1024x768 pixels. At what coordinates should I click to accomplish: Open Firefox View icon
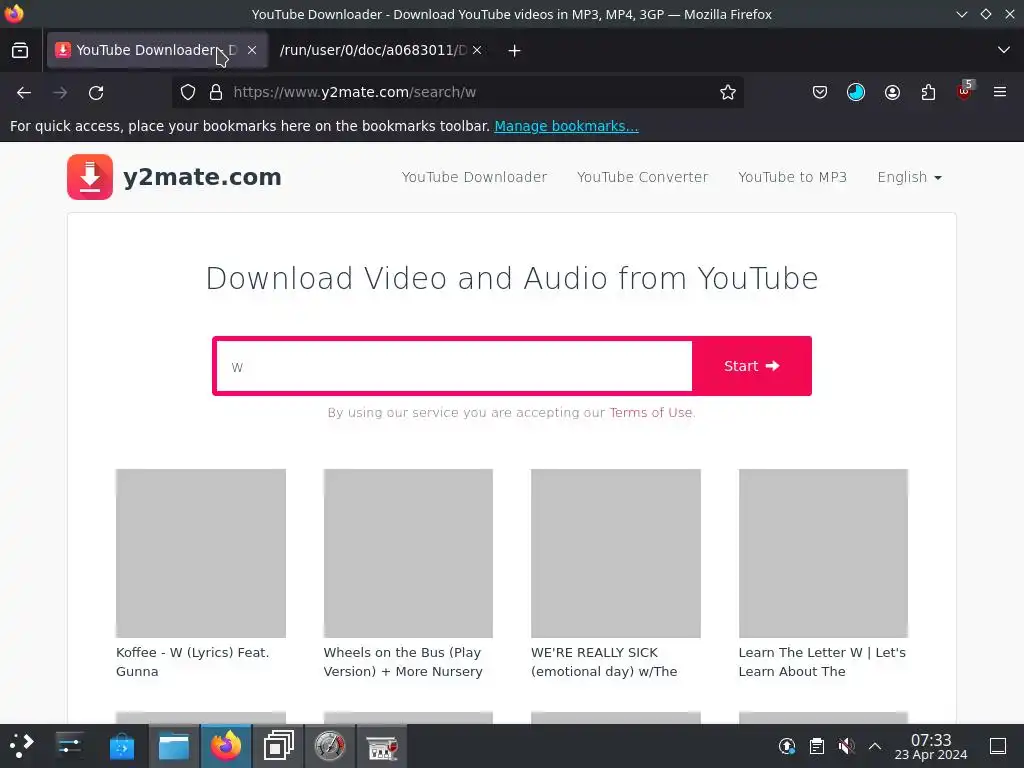20,50
